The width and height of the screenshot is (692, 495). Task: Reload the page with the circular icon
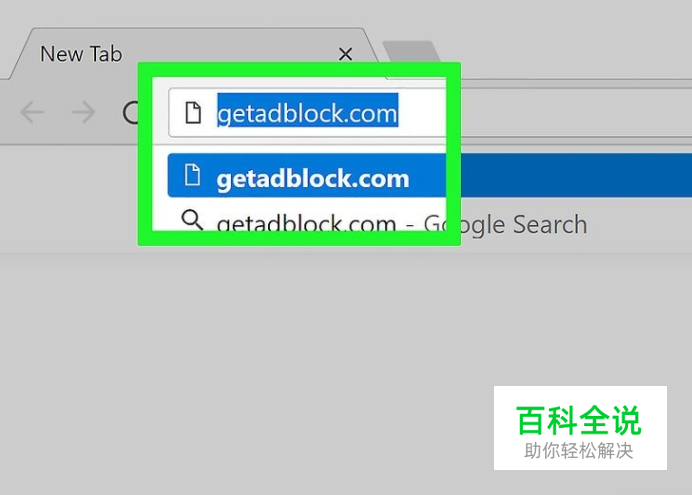[x=131, y=112]
